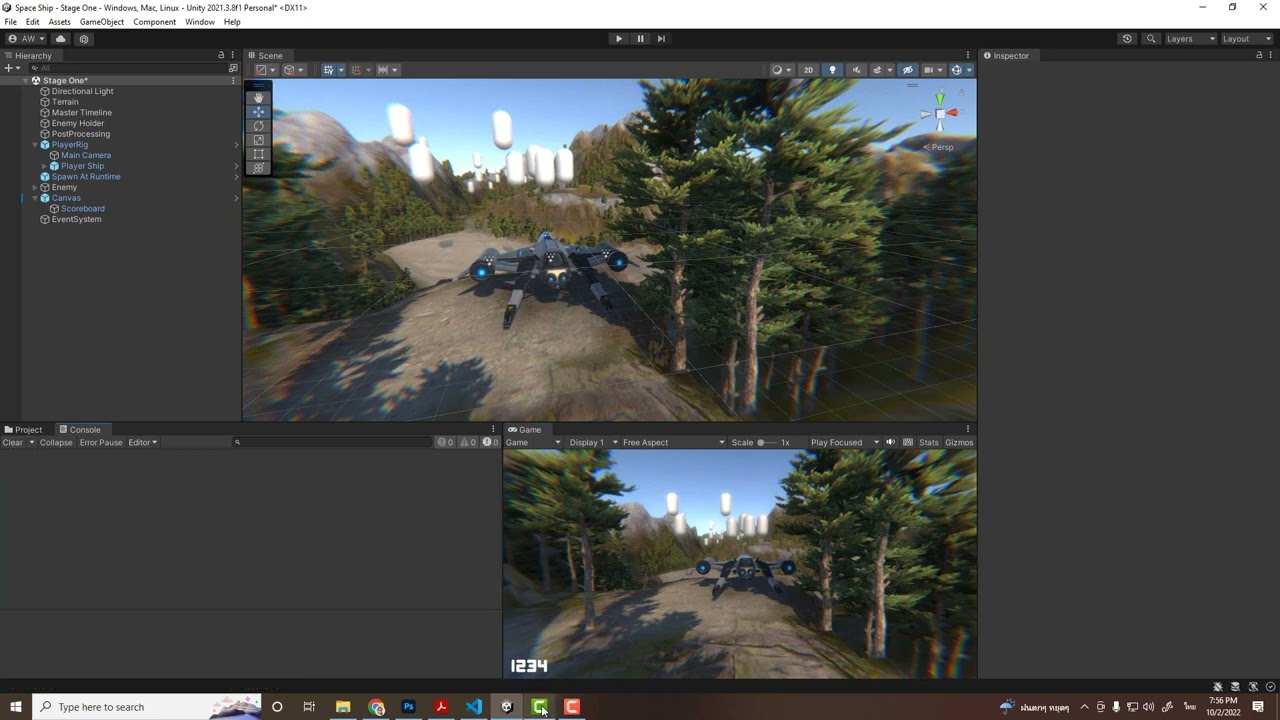Open the Cloud services icon

(60, 39)
